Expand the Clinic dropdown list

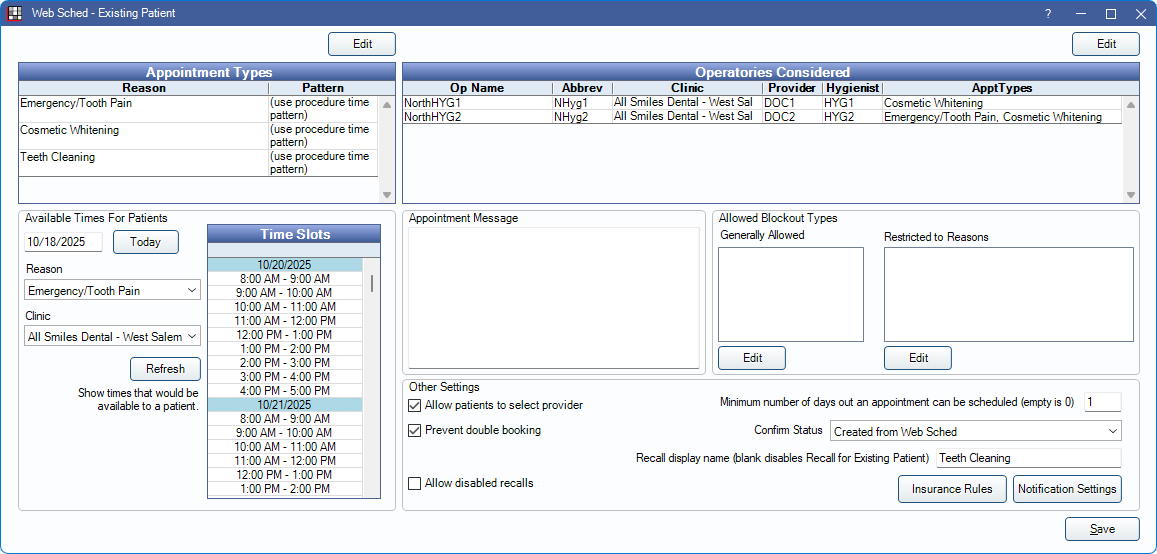(112, 337)
